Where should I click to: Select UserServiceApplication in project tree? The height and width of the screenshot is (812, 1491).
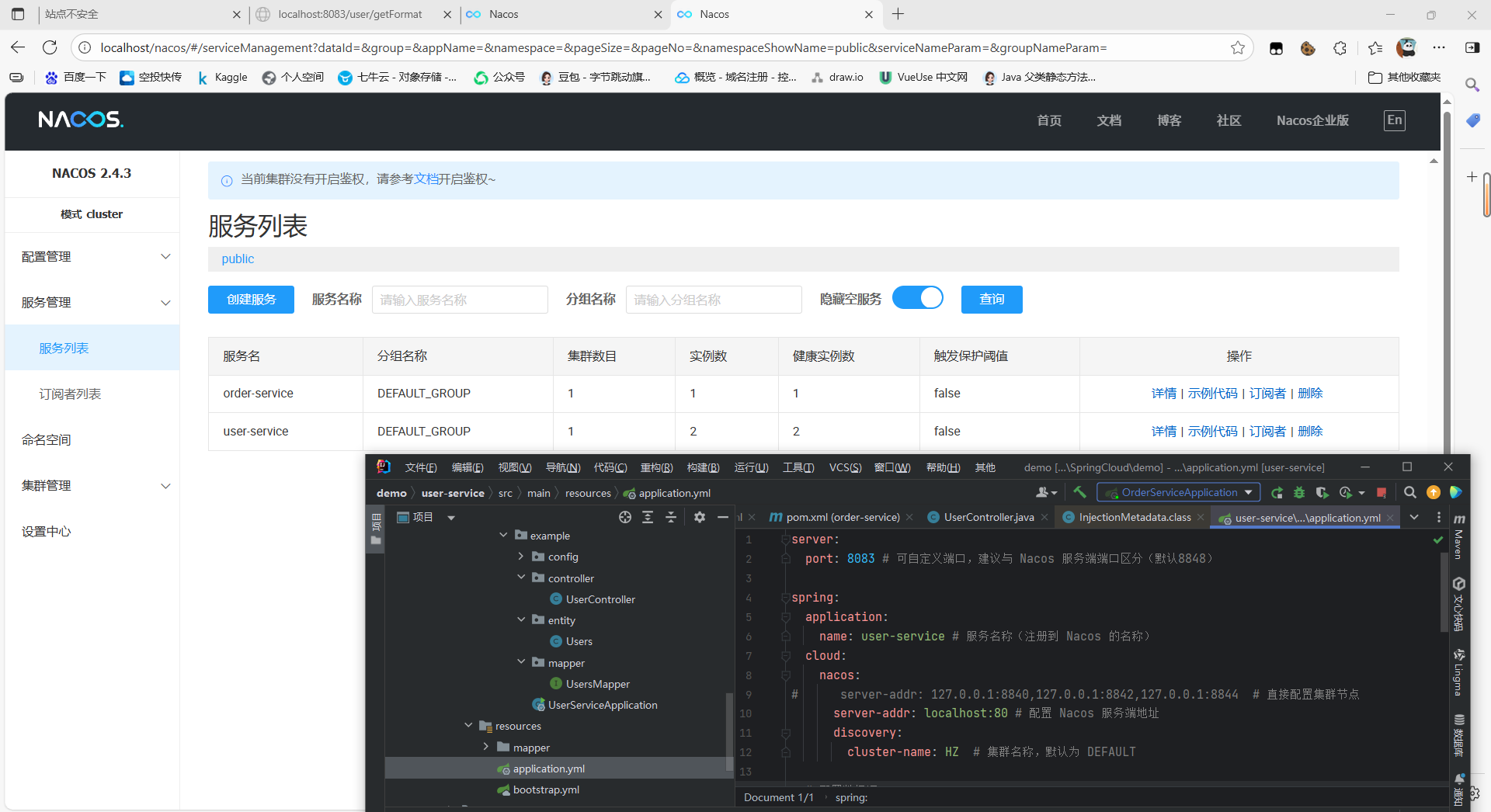click(603, 705)
